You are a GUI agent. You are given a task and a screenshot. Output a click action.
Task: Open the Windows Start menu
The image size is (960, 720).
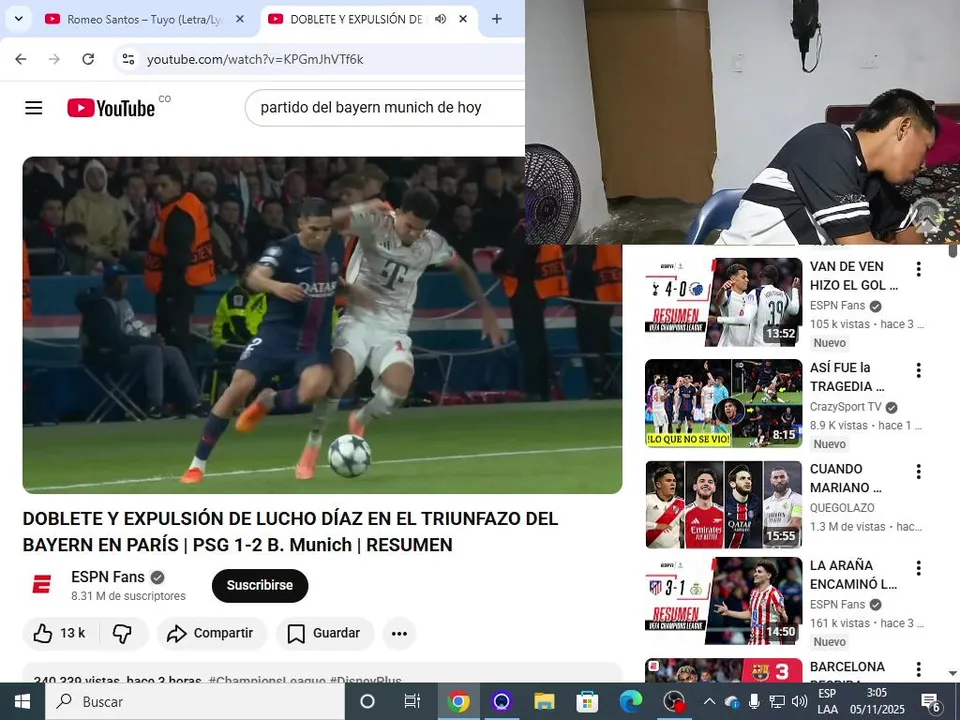[x=22, y=702]
